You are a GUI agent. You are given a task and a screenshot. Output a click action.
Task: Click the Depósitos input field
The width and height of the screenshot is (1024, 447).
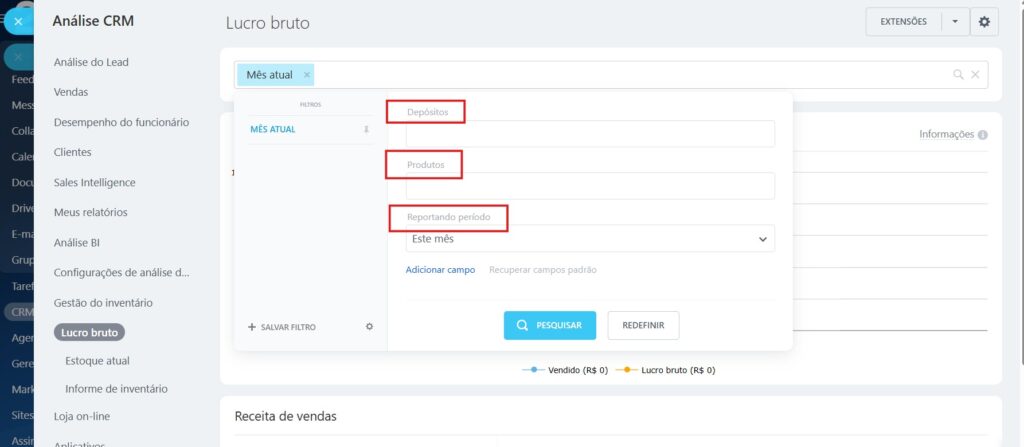tap(590, 134)
